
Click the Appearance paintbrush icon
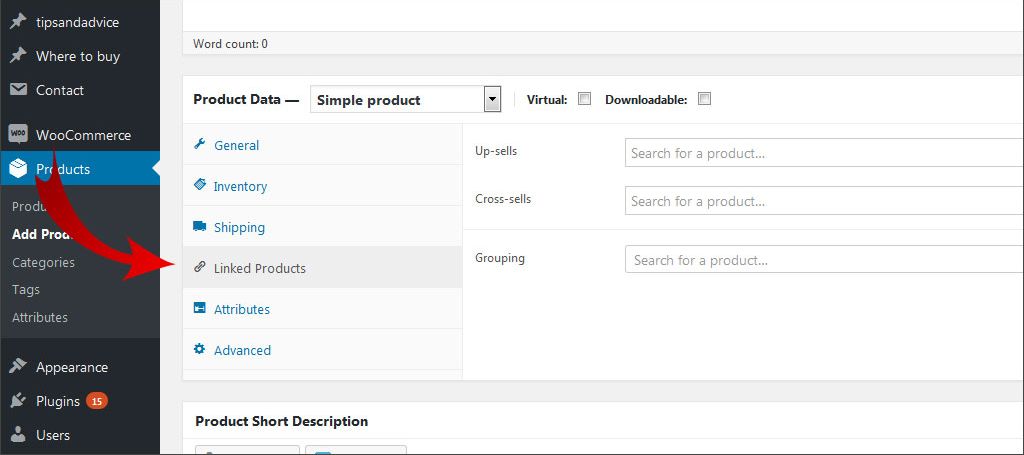tap(18, 367)
